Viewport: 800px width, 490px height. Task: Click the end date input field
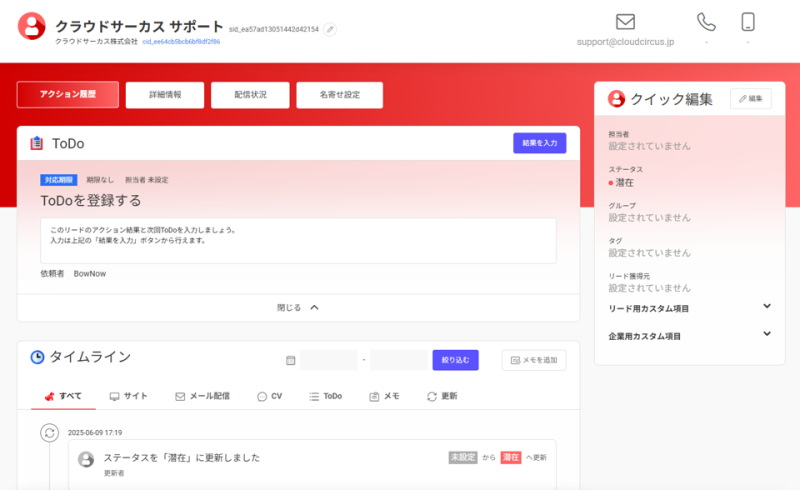click(x=399, y=360)
